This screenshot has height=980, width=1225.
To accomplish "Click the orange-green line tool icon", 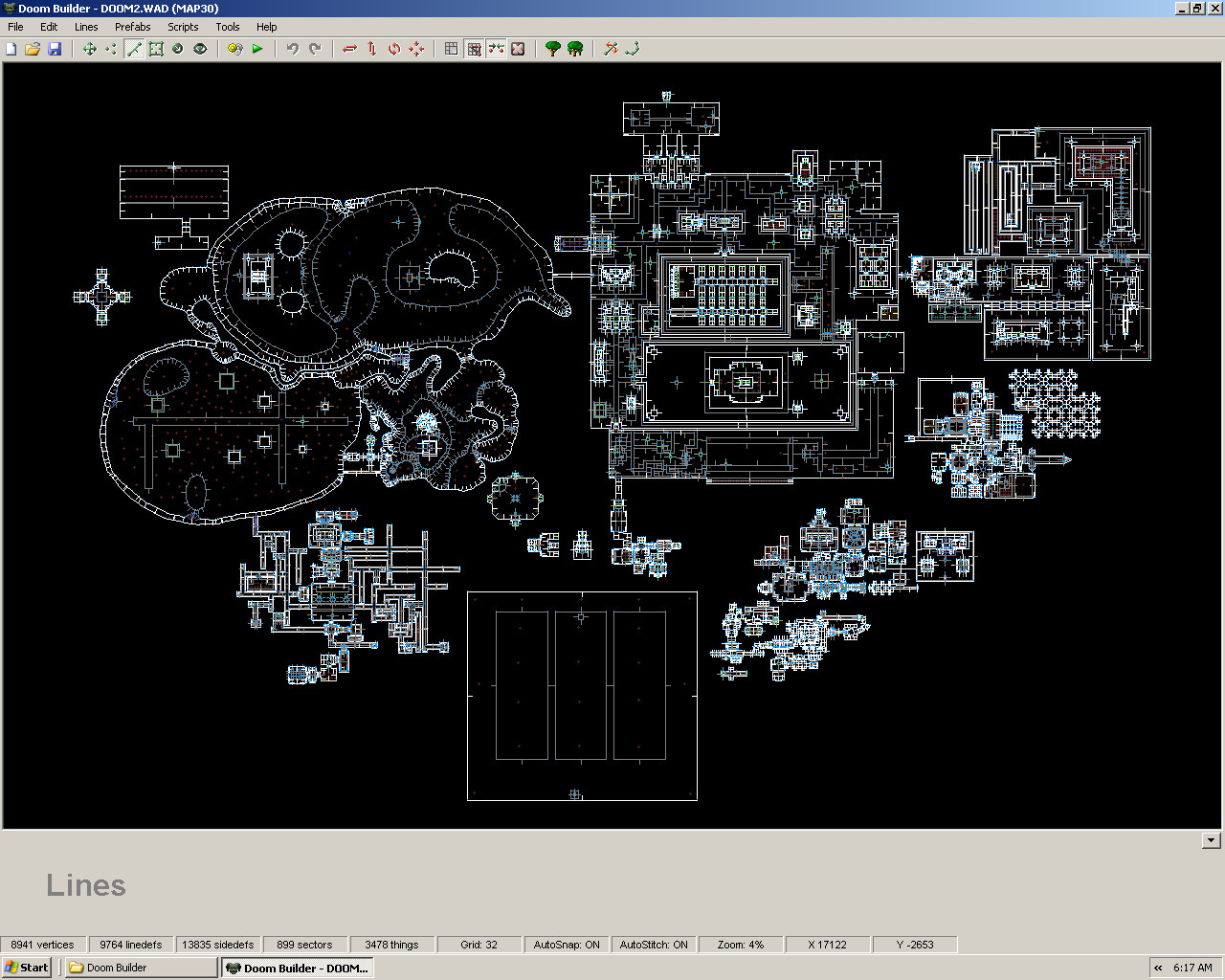I will pos(611,49).
